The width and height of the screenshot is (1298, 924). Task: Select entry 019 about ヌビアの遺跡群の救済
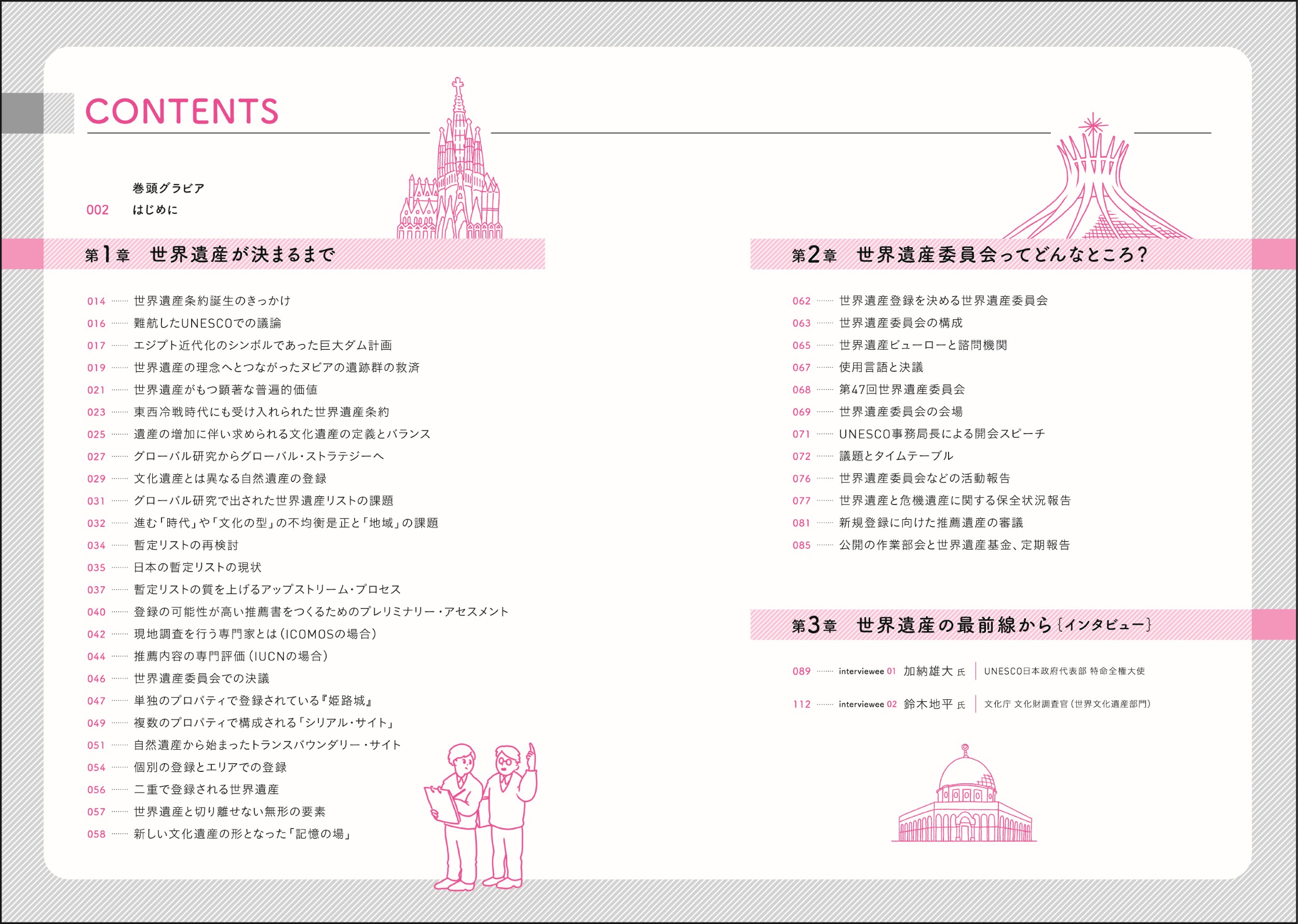pyautogui.click(x=253, y=368)
